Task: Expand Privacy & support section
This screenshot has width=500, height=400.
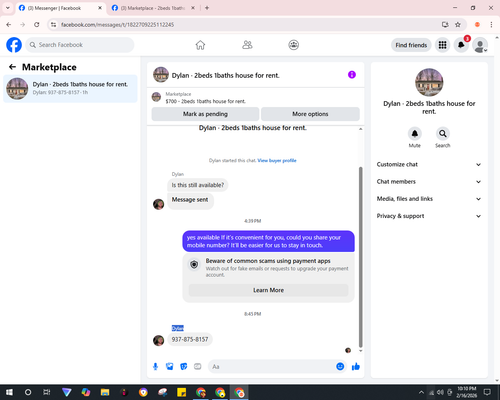Action: (x=429, y=216)
